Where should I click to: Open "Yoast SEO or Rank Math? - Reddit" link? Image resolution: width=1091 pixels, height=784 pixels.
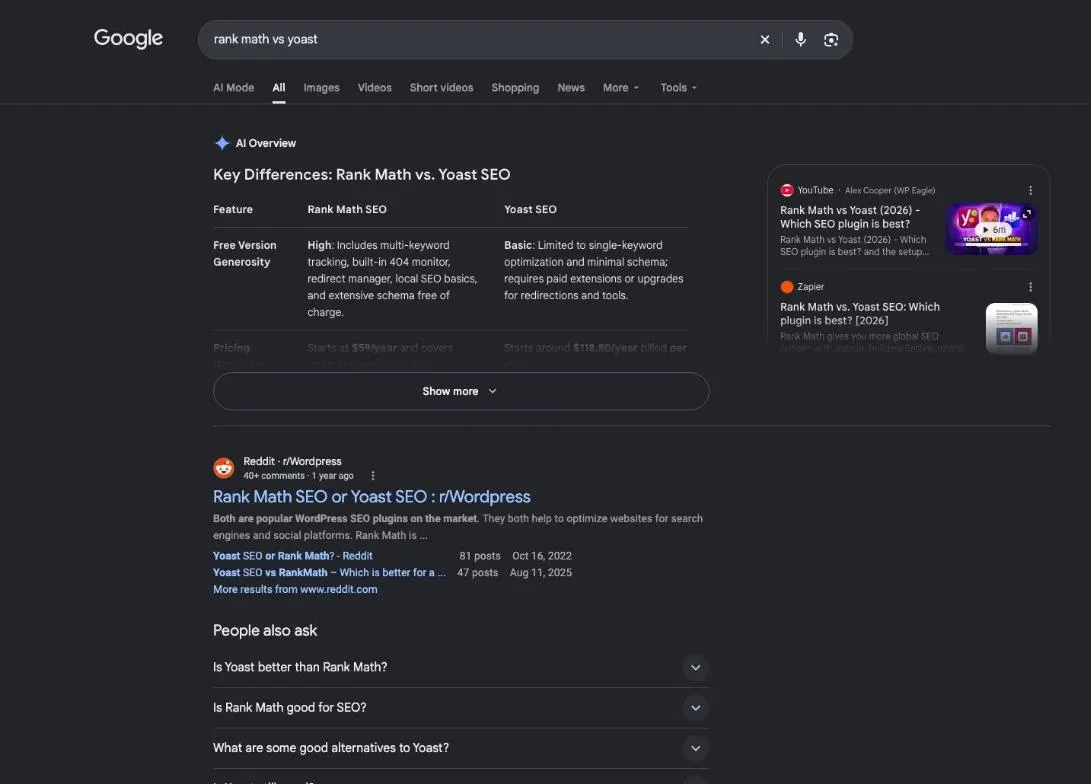[292, 556]
